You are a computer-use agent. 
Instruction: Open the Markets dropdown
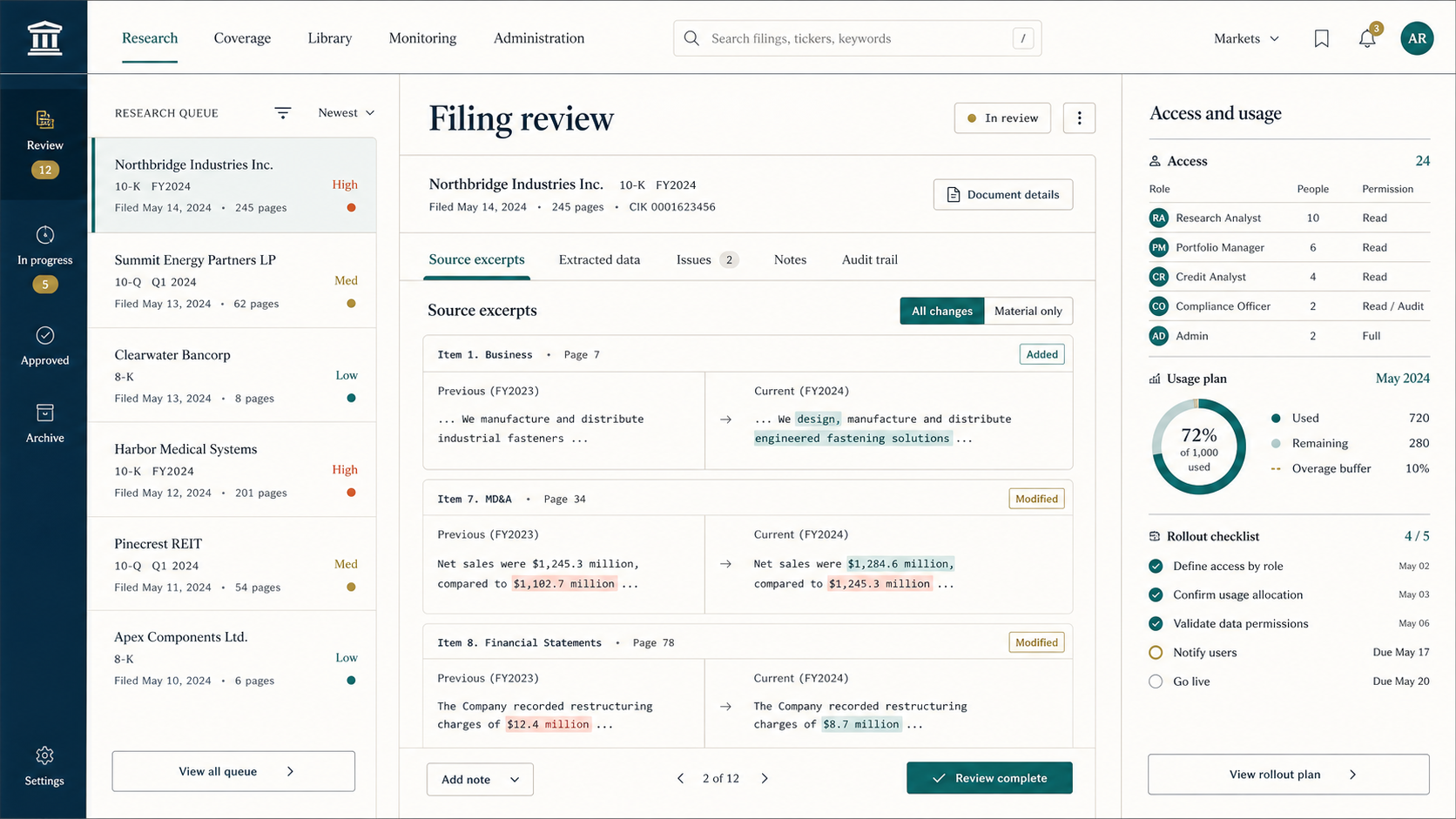1246,38
